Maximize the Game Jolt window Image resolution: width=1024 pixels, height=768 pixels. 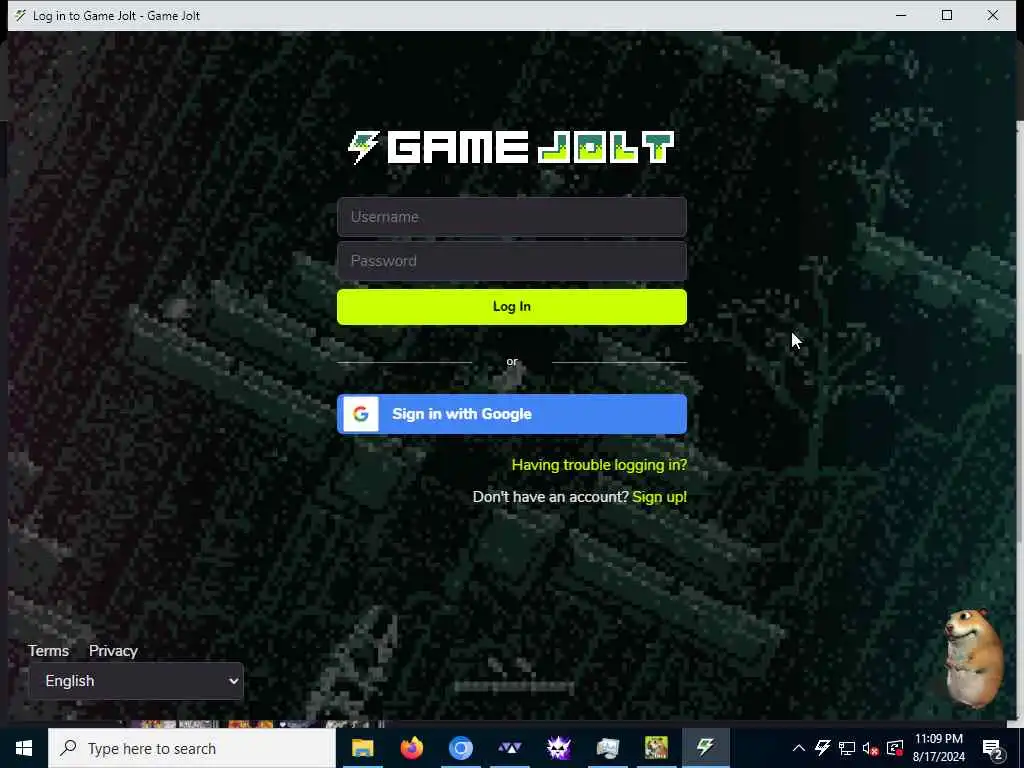point(947,15)
